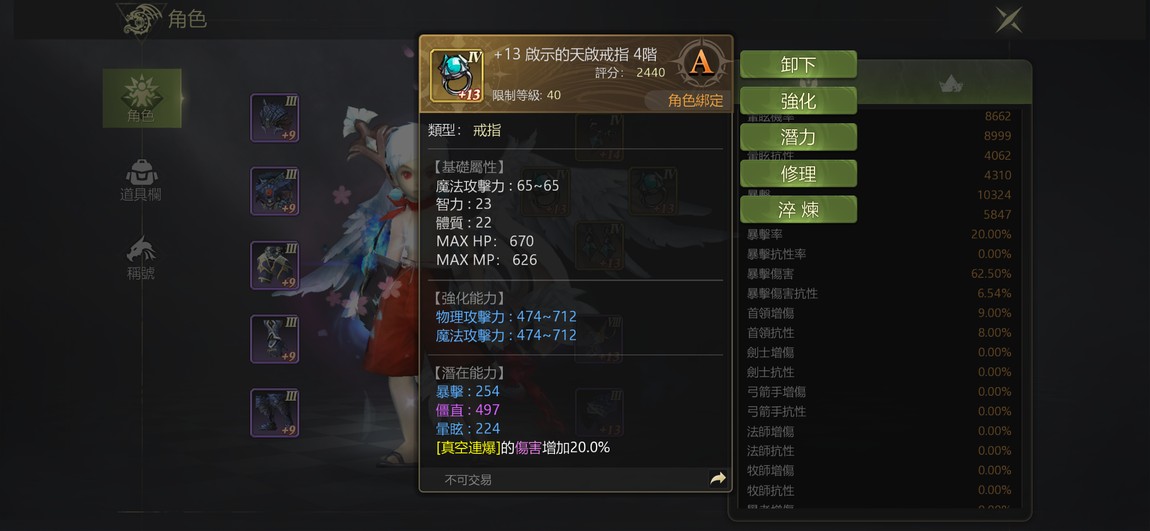Select the fifth +9 boots equipment slot
This screenshot has height=531, width=1150.
click(274, 413)
